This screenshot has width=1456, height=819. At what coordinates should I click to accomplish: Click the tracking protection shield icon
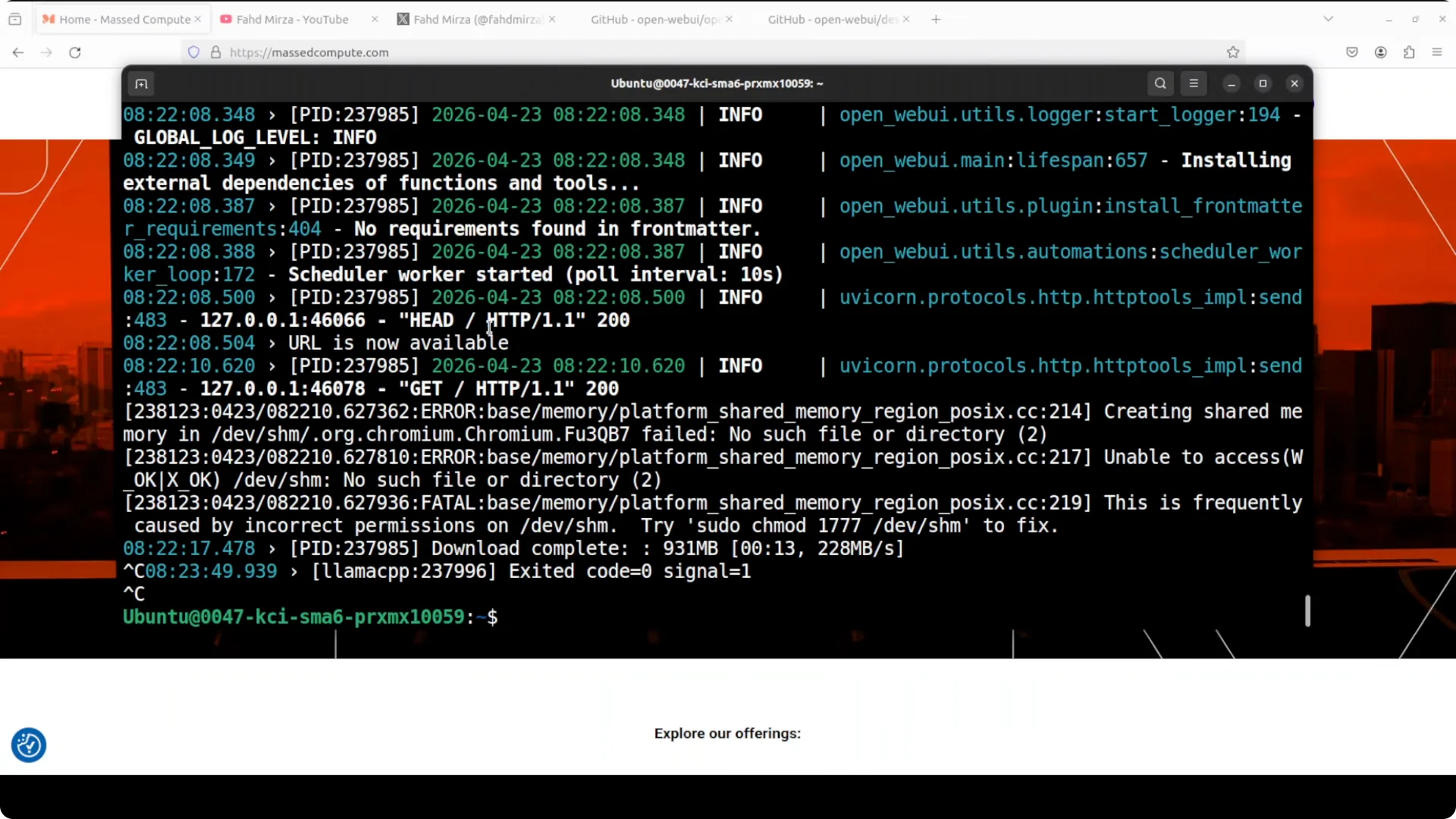click(x=194, y=52)
